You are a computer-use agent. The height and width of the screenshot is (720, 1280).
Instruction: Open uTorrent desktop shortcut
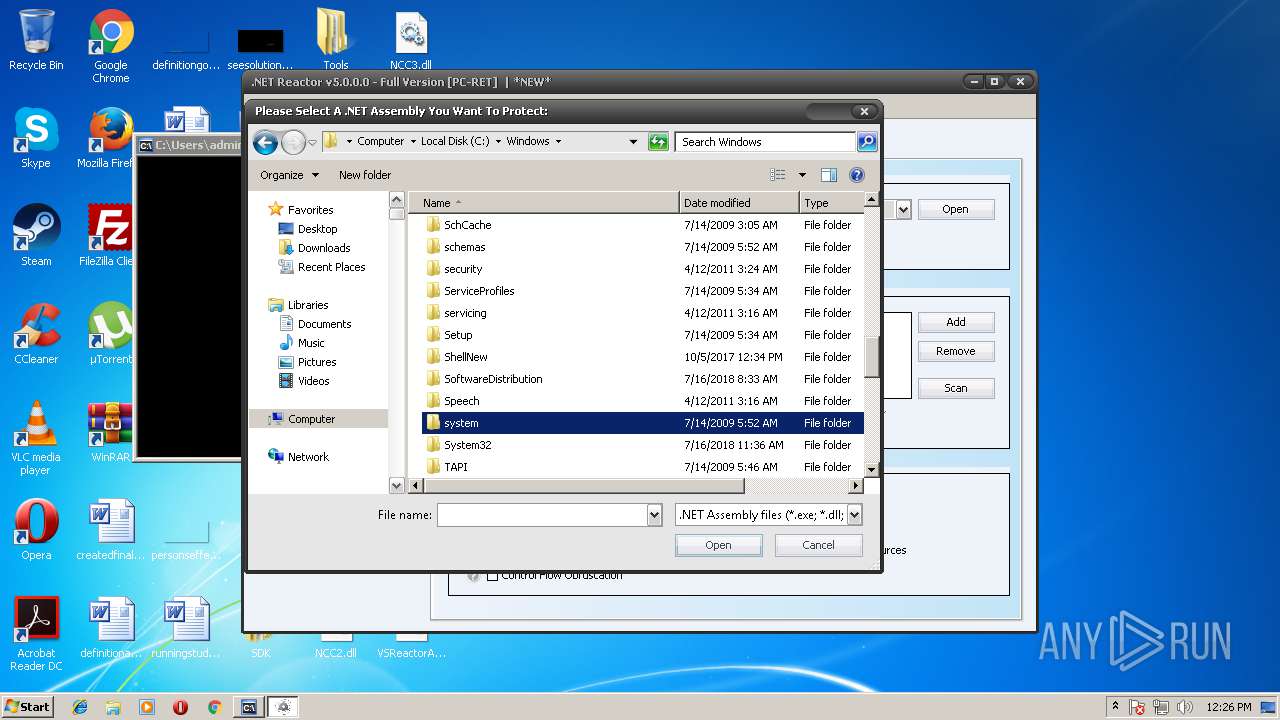(x=110, y=334)
